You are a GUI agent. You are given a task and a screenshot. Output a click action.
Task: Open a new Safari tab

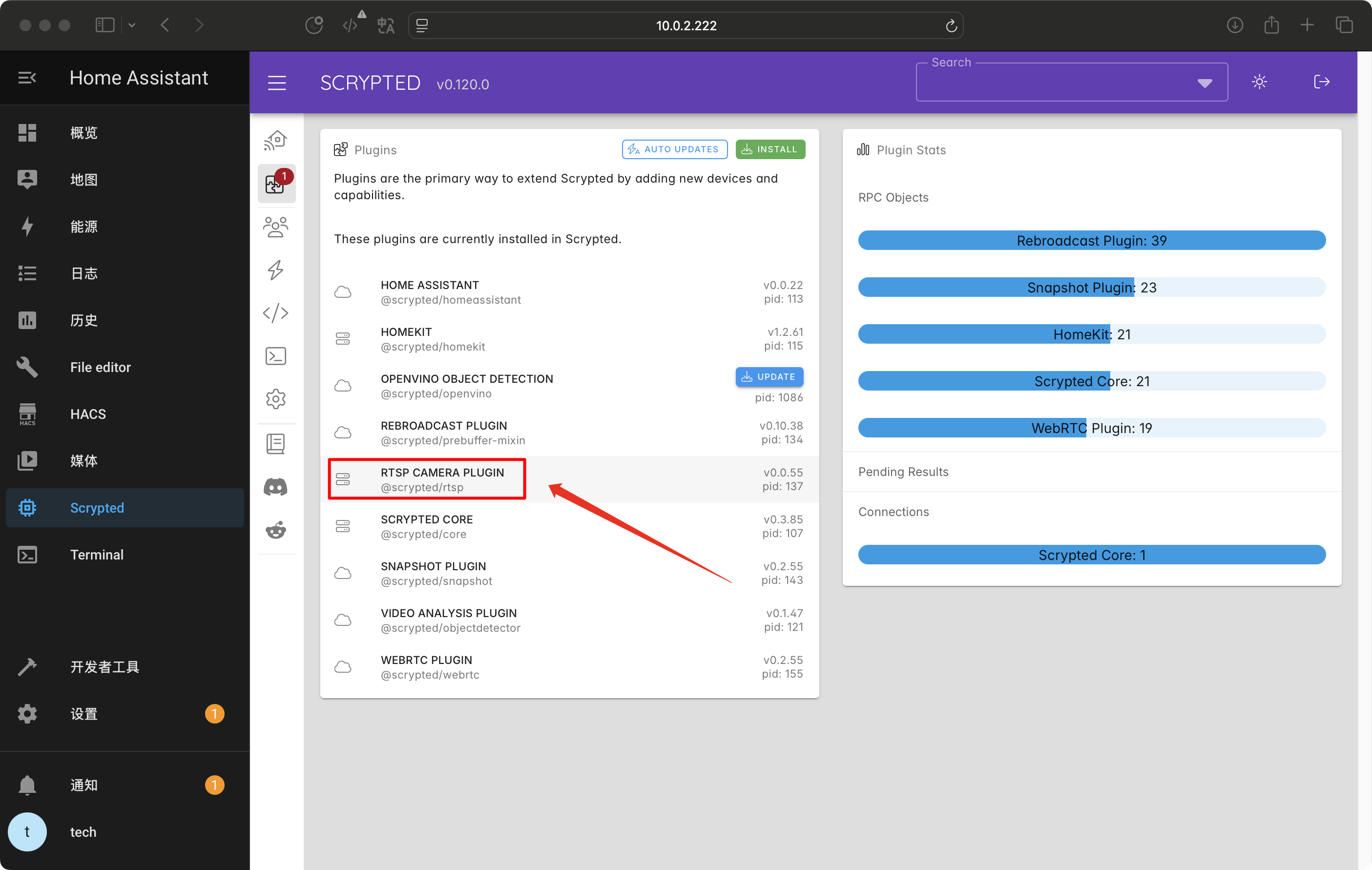[x=1308, y=26]
